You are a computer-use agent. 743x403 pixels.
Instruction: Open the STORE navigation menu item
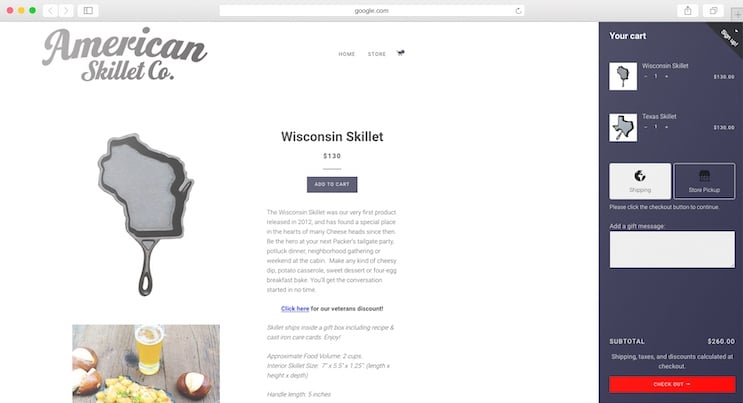point(377,54)
